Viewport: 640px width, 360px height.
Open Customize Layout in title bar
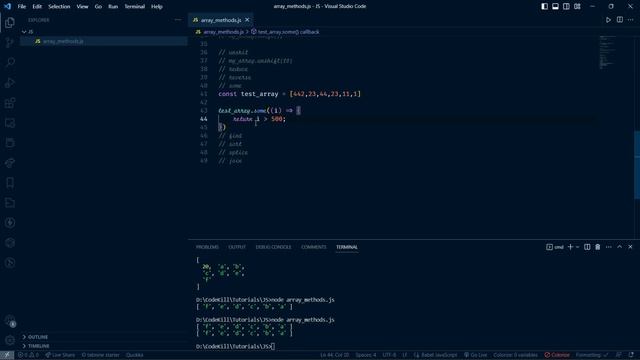click(577, 7)
